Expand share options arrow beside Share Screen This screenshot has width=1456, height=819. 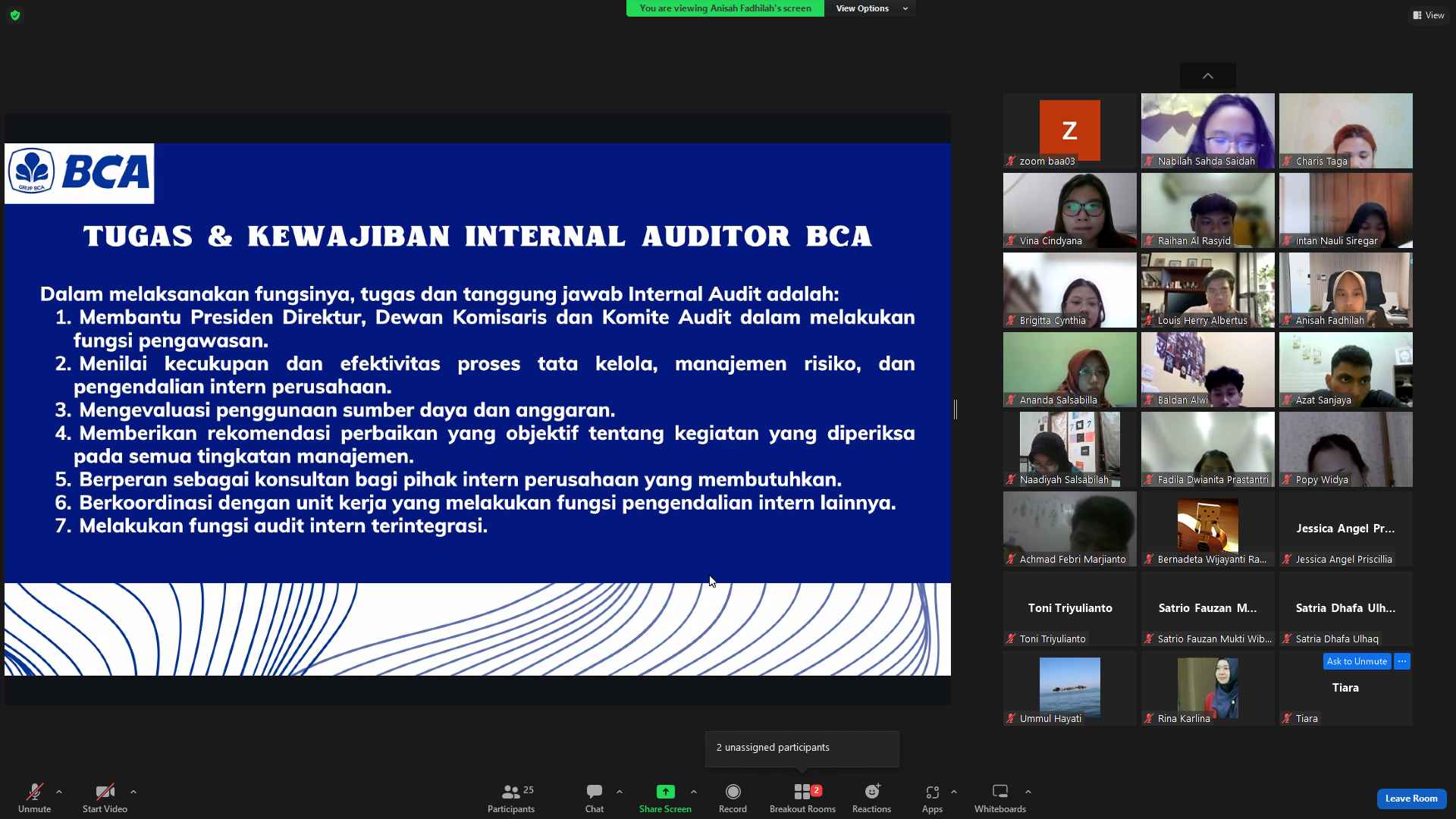tap(694, 792)
